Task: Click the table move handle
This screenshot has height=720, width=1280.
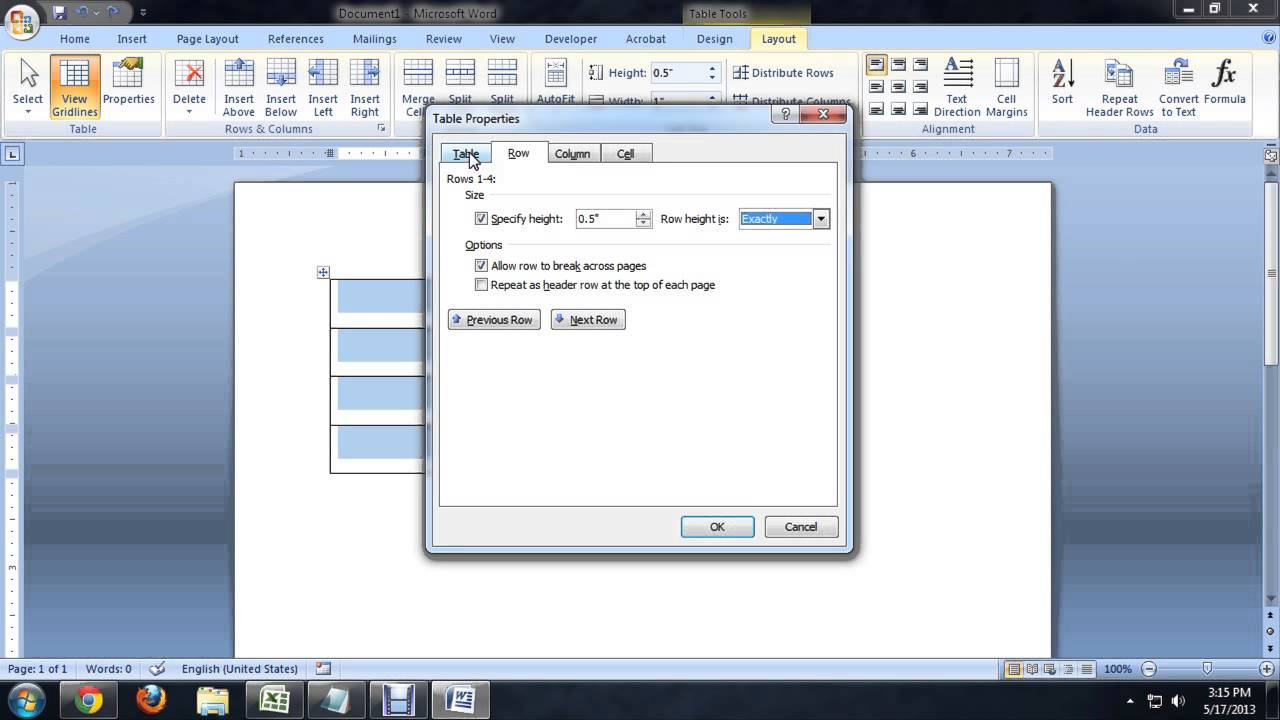Action: point(323,272)
